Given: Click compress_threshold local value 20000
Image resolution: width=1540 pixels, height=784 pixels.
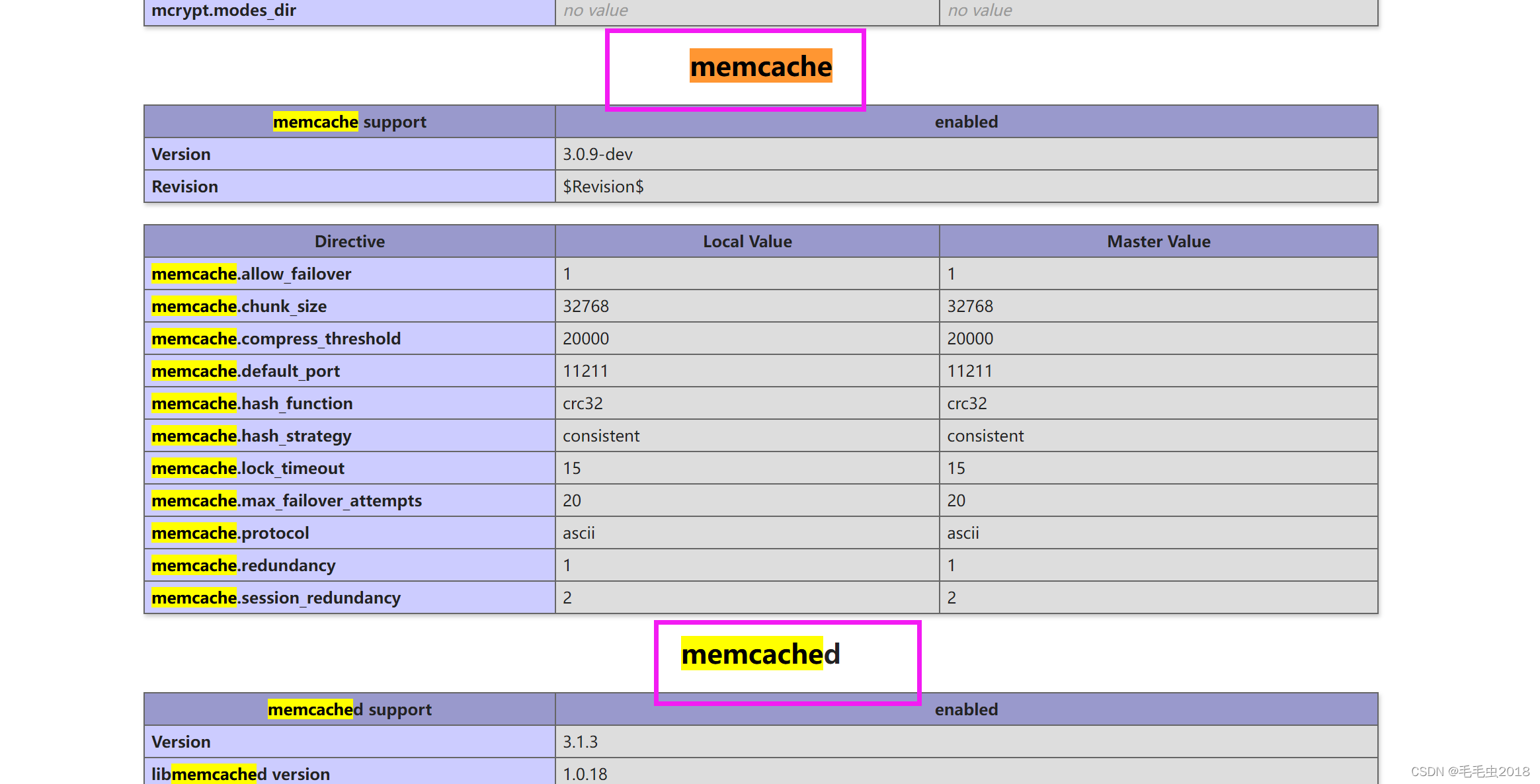Looking at the screenshot, I should point(586,338).
